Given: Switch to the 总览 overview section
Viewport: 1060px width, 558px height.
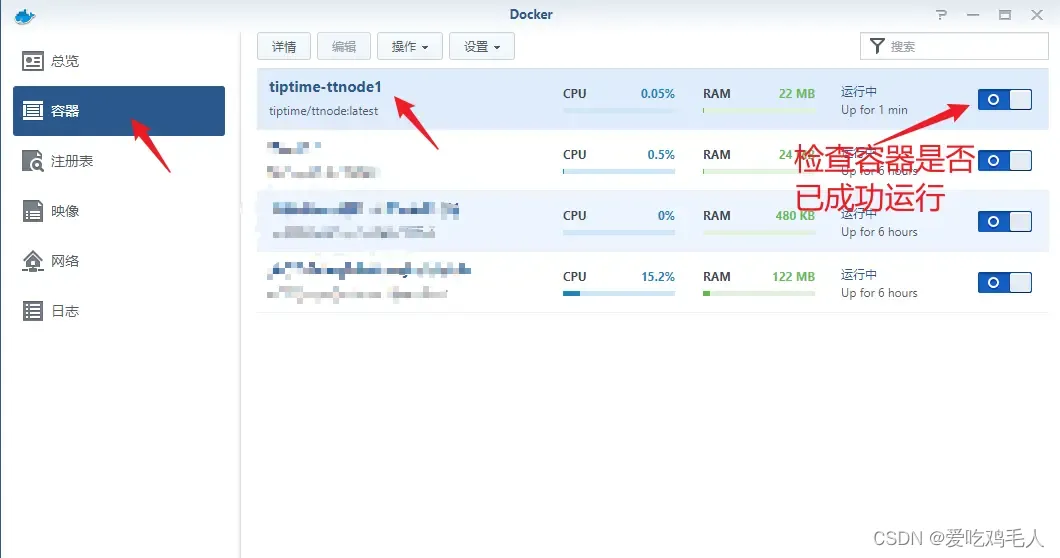Looking at the screenshot, I should tap(119, 61).
